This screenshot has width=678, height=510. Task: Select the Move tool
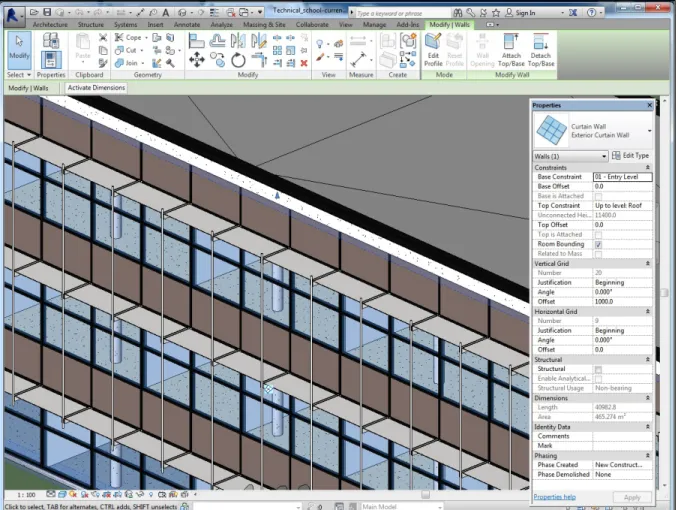click(x=197, y=60)
